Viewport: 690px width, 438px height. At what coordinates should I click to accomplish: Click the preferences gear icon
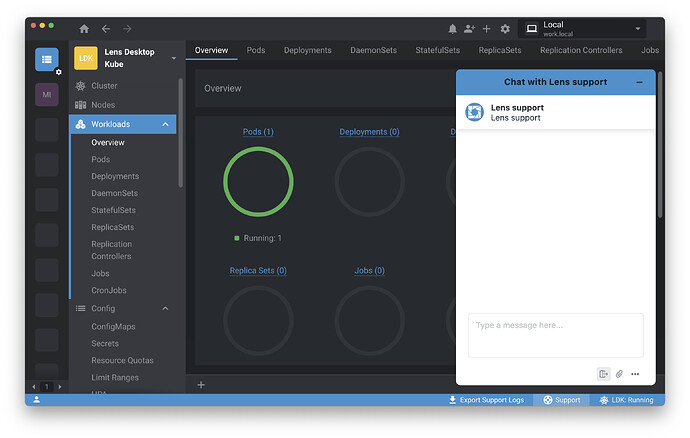coord(505,29)
